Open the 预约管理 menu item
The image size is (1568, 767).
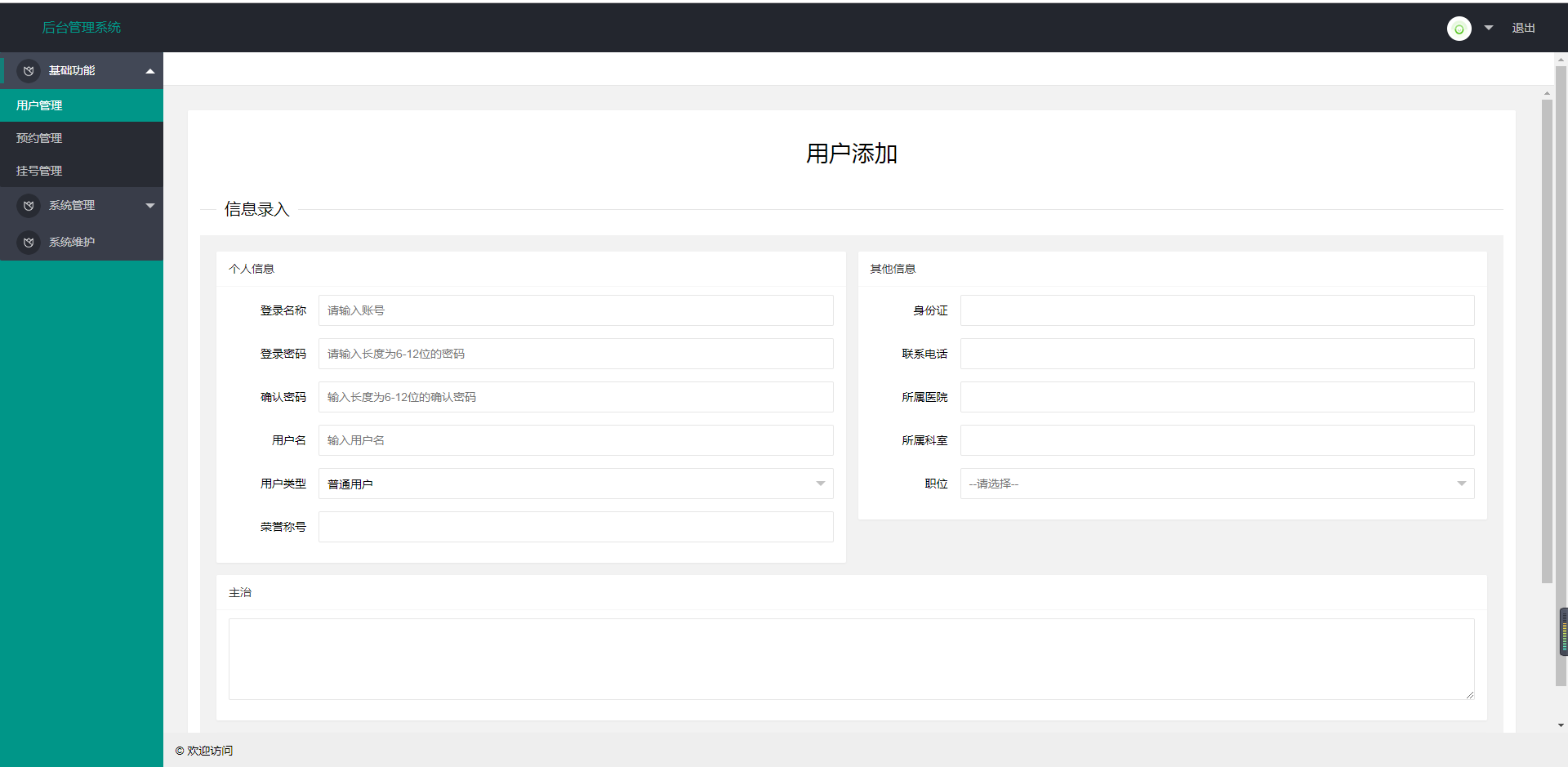point(82,138)
